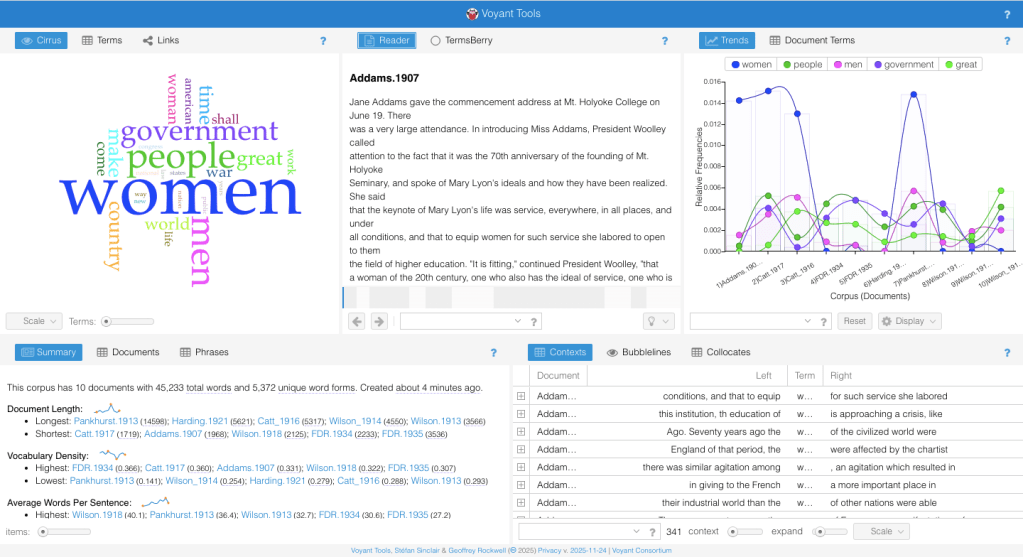Open the Scale dropdown under the word cloud
The height and width of the screenshot is (557, 1023).
pyautogui.click(x=34, y=321)
